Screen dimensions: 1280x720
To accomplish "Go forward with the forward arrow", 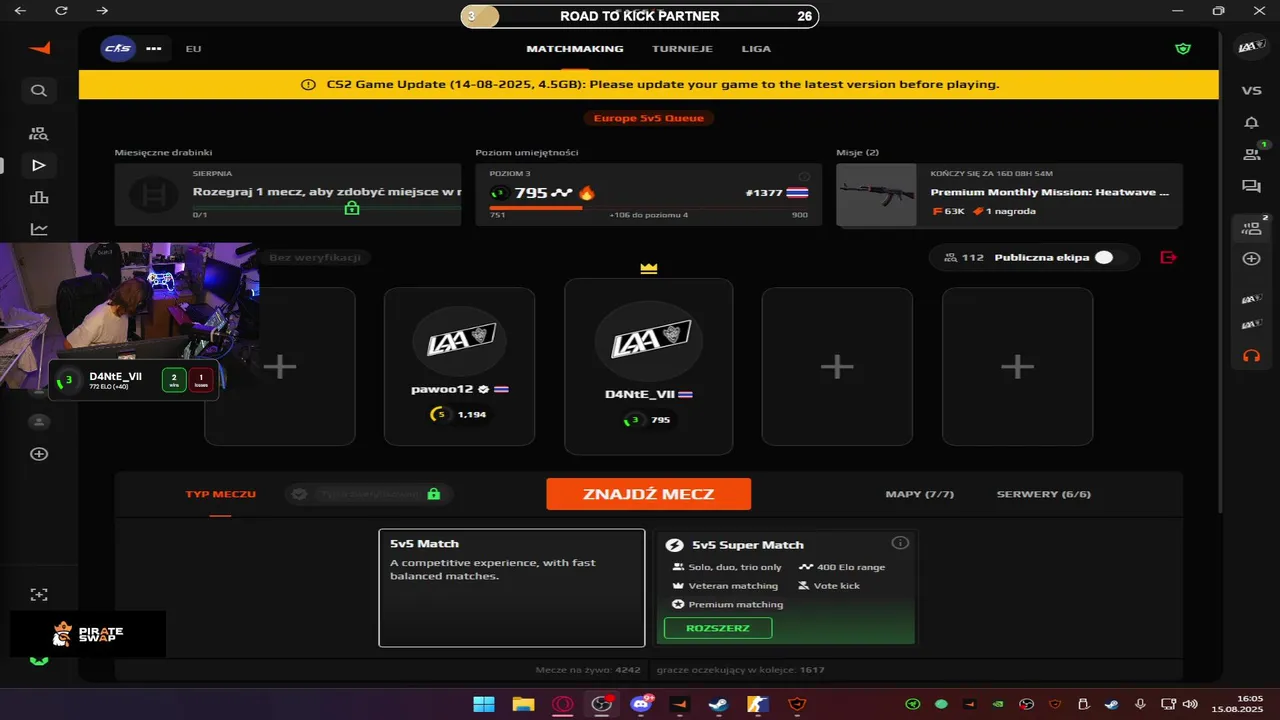I will pyautogui.click(x=102, y=10).
